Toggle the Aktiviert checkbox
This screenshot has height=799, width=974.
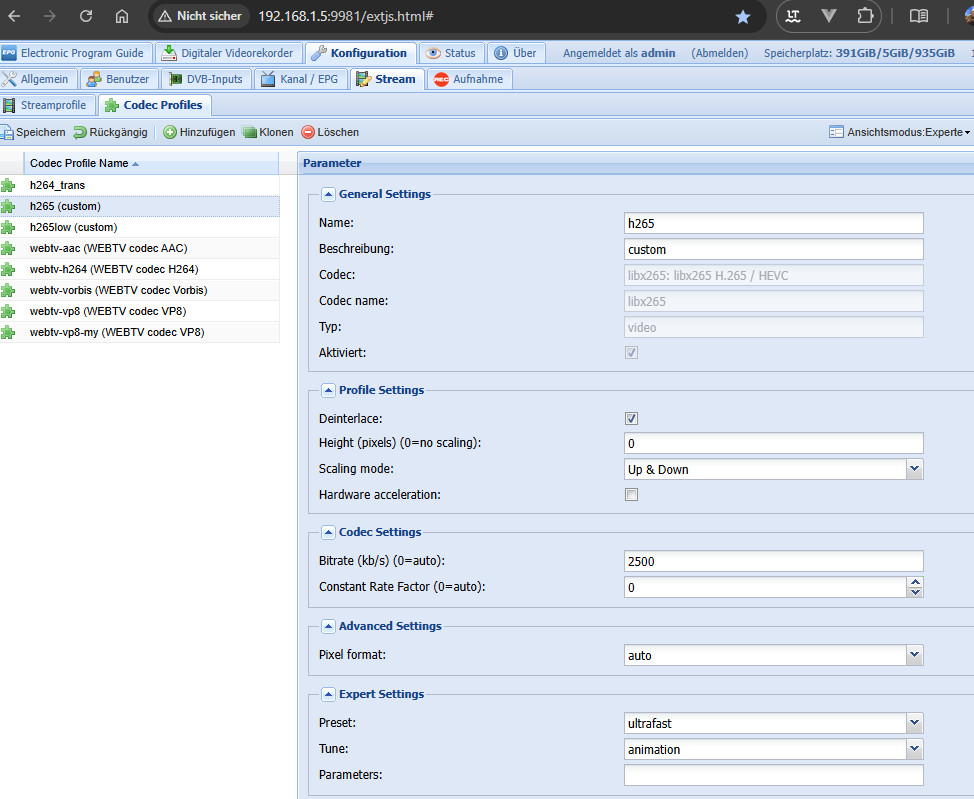[631, 352]
